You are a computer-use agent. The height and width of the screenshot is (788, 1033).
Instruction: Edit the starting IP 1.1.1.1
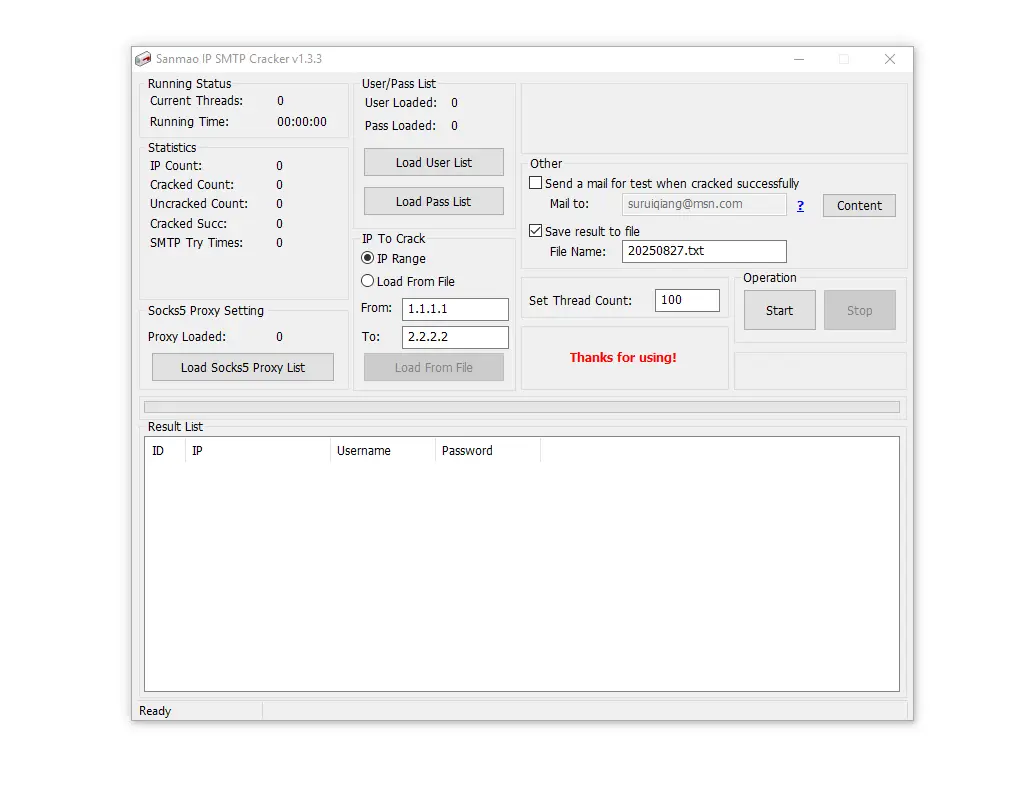[x=455, y=309]
